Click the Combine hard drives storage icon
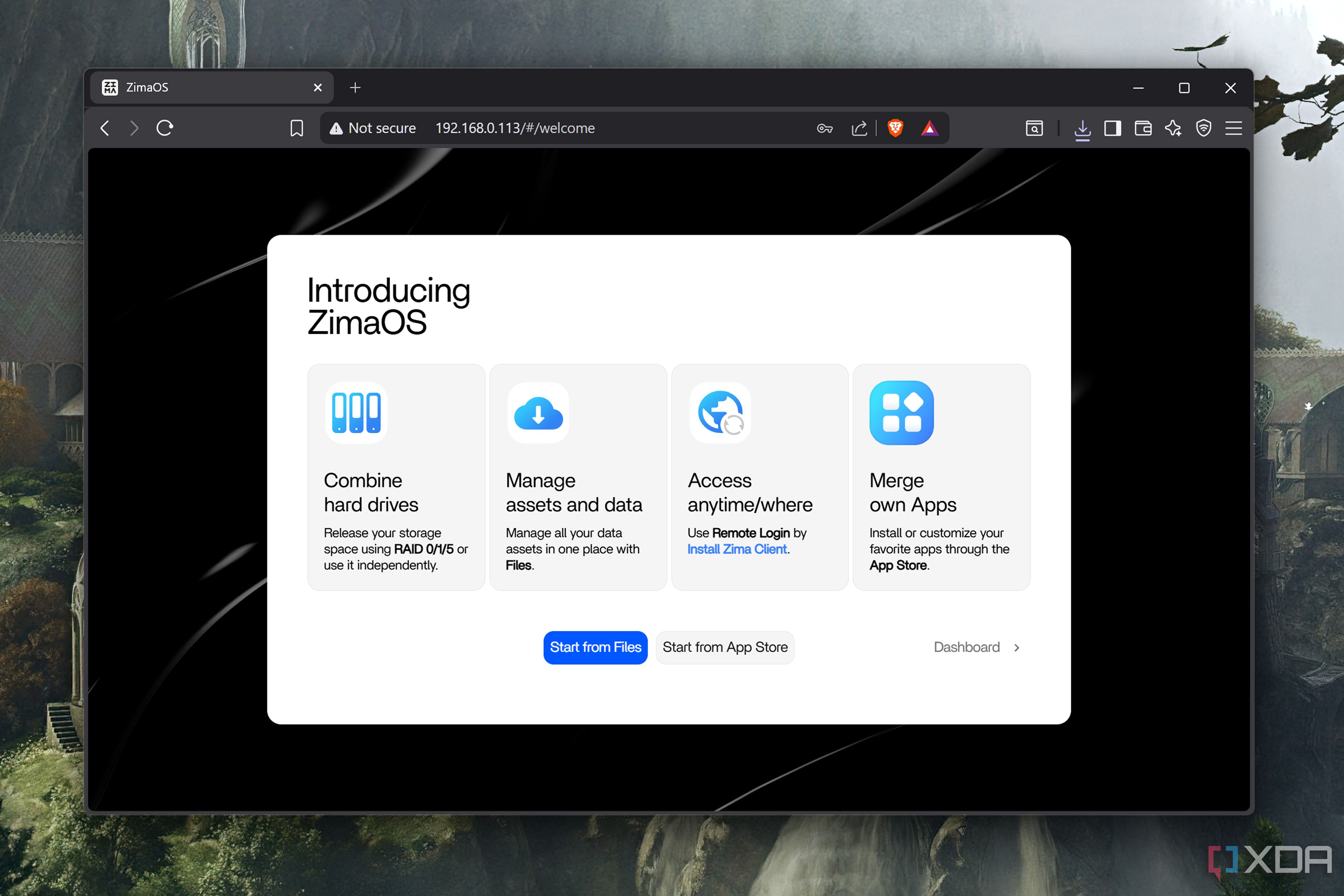1344x896 pixels. click(x=357, y=413)
